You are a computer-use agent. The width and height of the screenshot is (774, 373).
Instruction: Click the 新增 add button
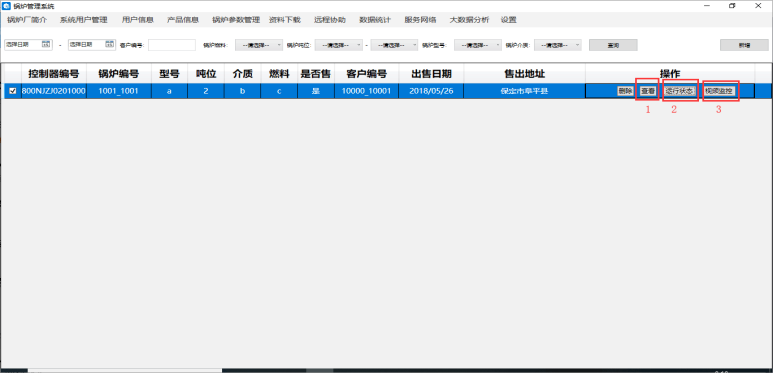click(x=744, y=45)
